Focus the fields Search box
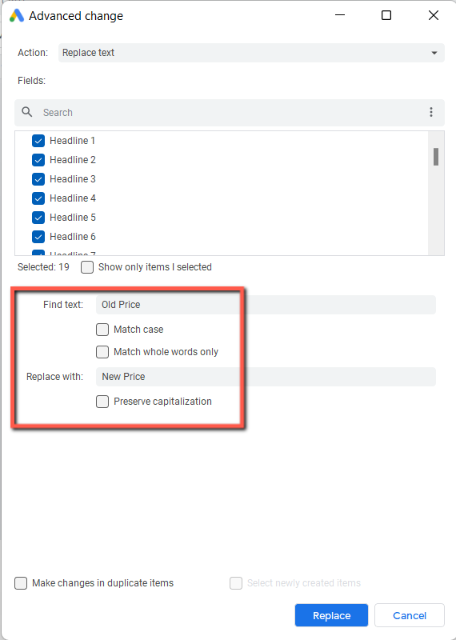The width and height of the screenshot is (456, 640). pos(229,113)
